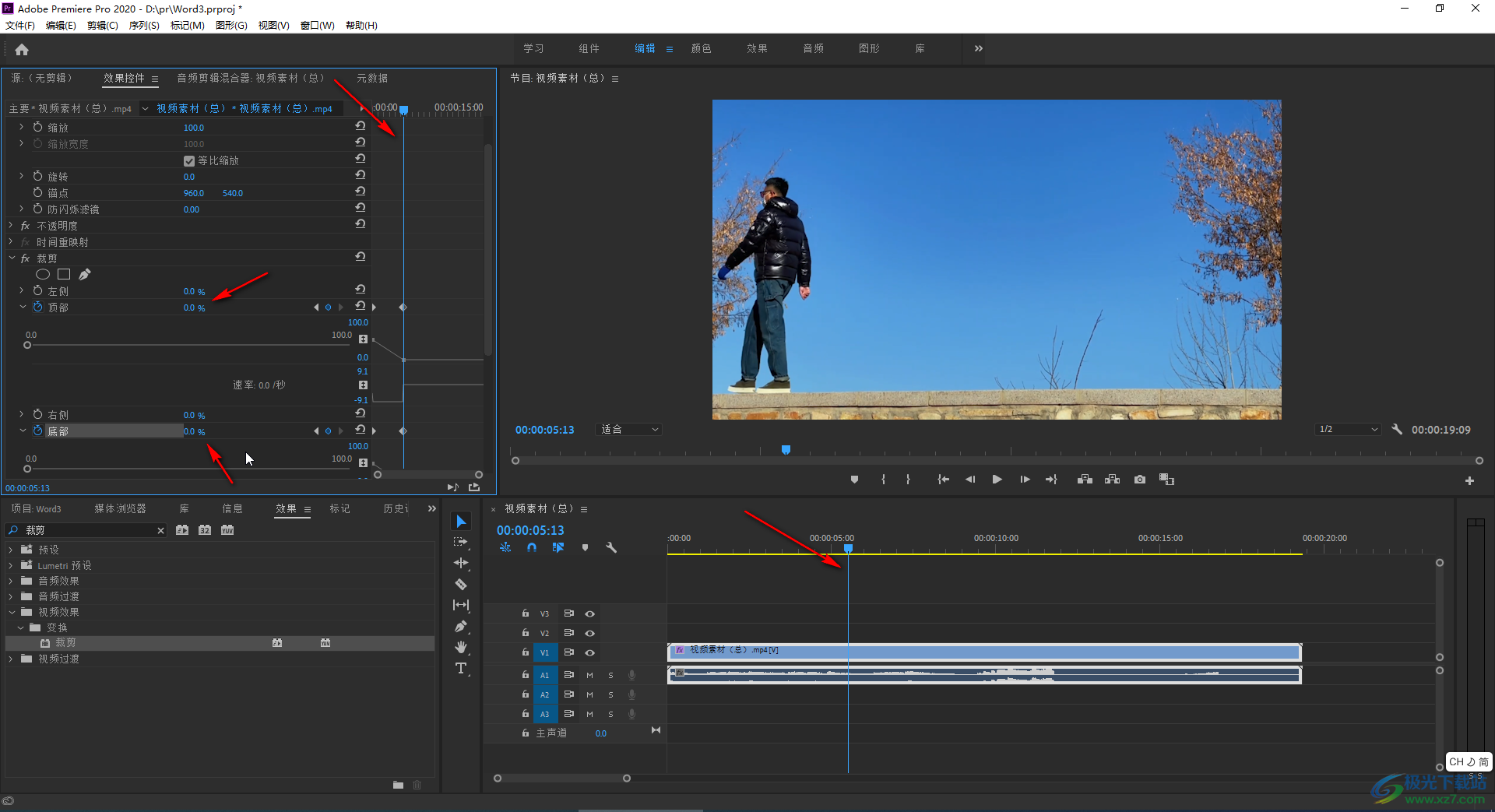Create ellipse mask for Crop effect
Screen dimensions: 1495x812
click(x=43, y=274)
